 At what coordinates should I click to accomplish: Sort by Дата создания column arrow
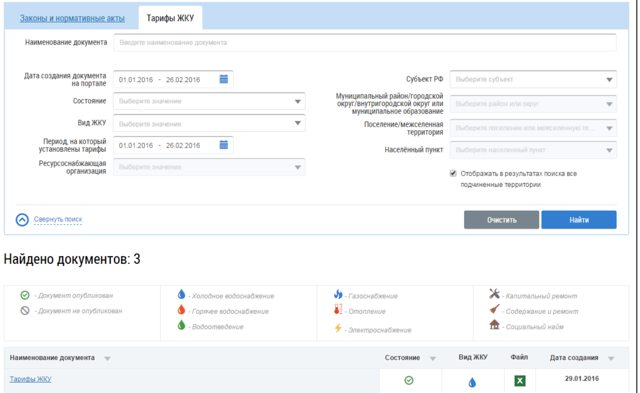click(x=611, y=358)
